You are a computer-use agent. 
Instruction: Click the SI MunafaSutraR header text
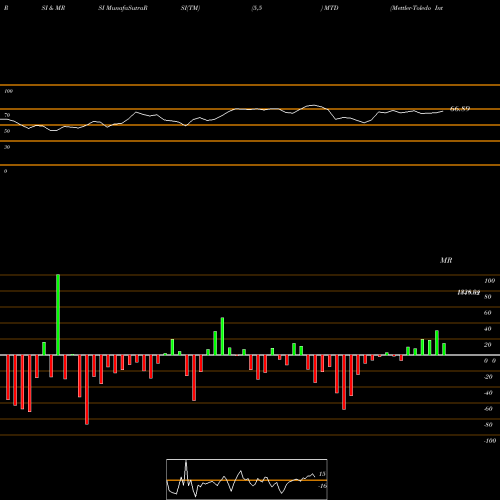tap(123, 8)
